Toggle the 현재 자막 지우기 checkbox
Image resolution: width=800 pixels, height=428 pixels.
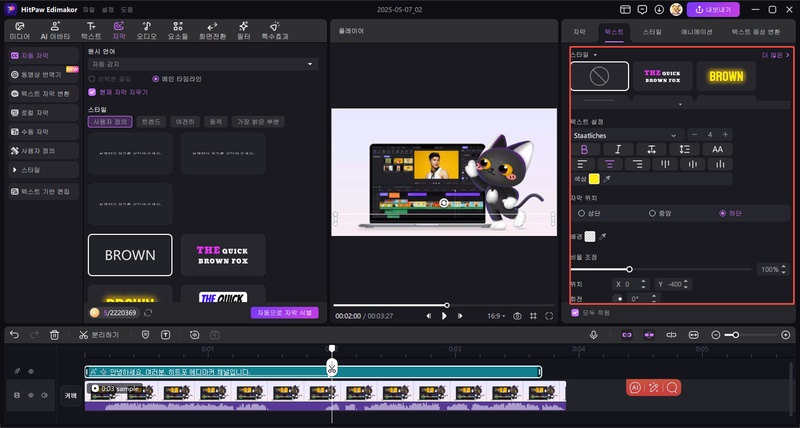(x=92, y=92)
